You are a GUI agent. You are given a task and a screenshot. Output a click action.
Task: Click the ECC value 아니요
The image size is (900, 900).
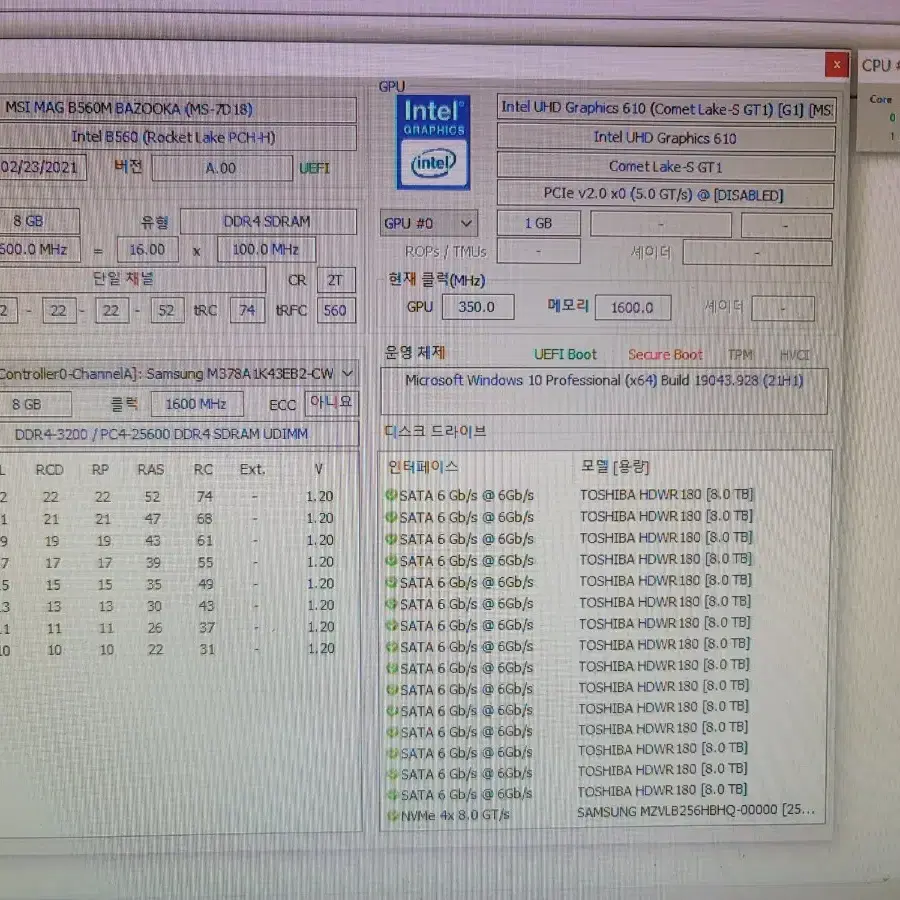click(332, 402)
